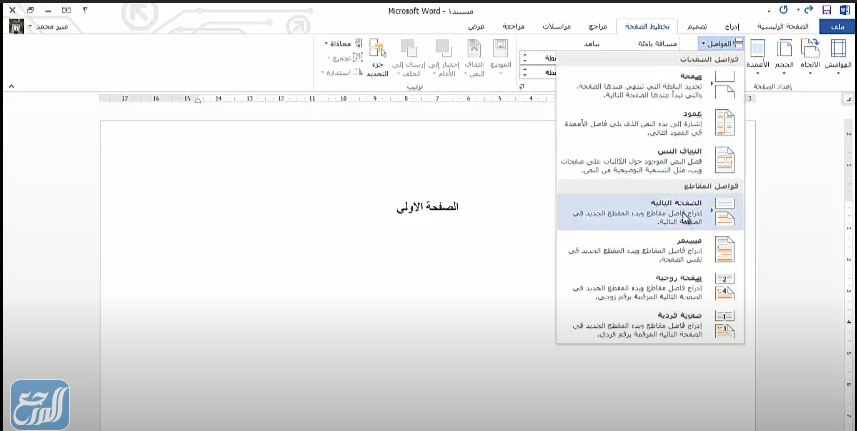
Task: Choose Odd Page (صفحة فردية) section break
Action: [x=650, y=324]
